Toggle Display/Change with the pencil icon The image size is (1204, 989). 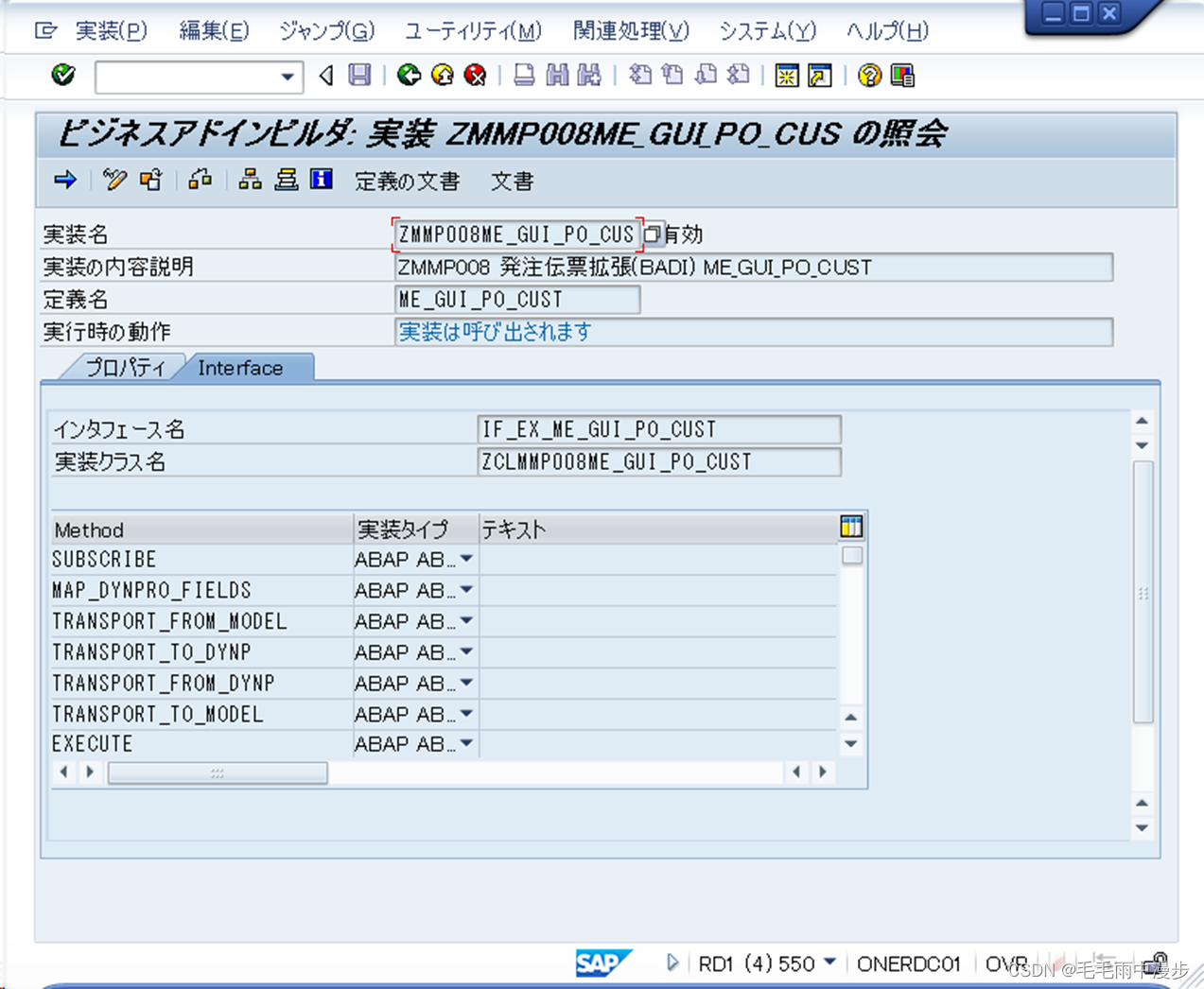(114, 180)
